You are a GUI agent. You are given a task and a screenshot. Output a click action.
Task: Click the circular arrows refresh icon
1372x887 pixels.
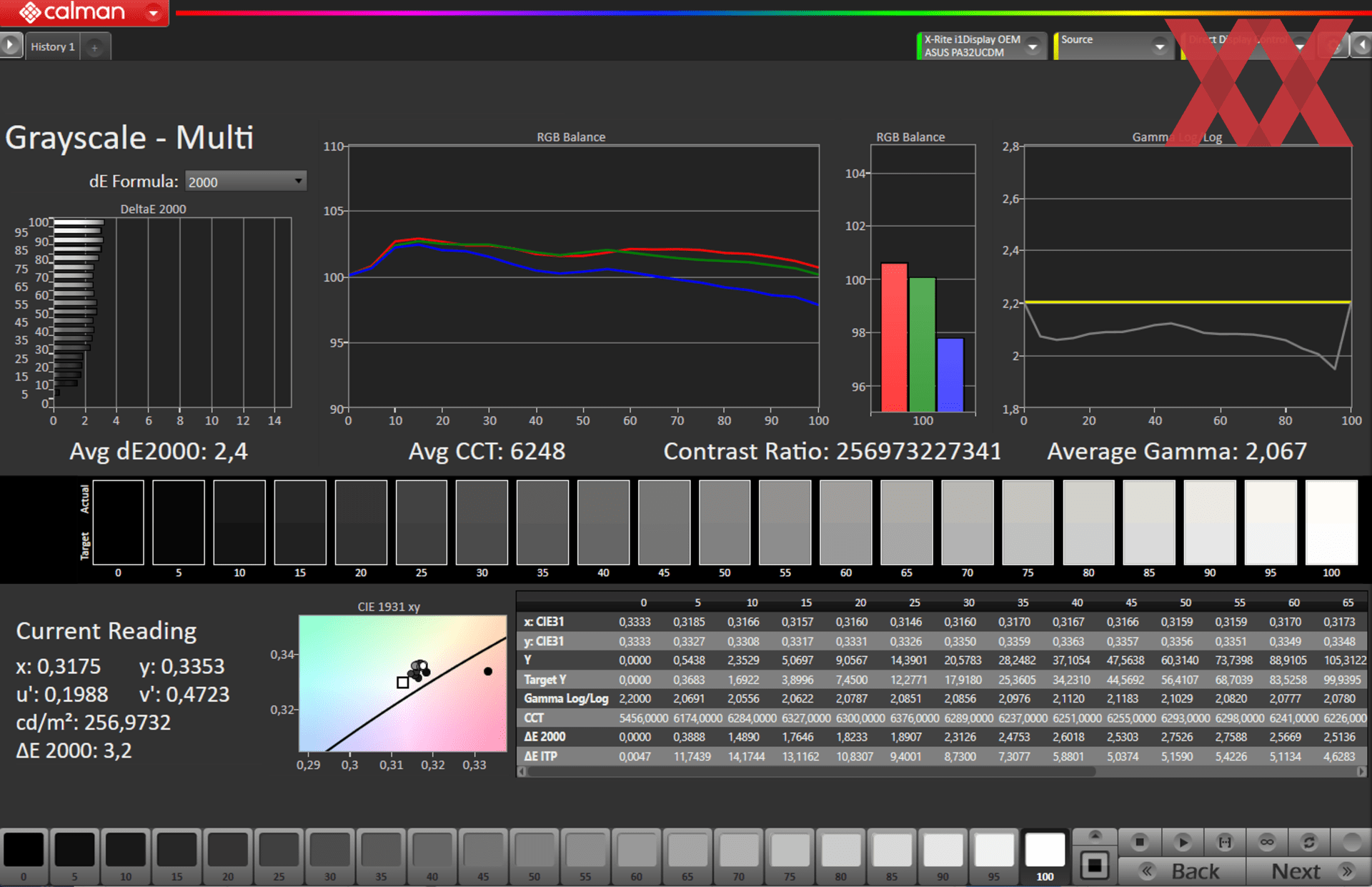pyautogui.click(x=1309, y=842)
